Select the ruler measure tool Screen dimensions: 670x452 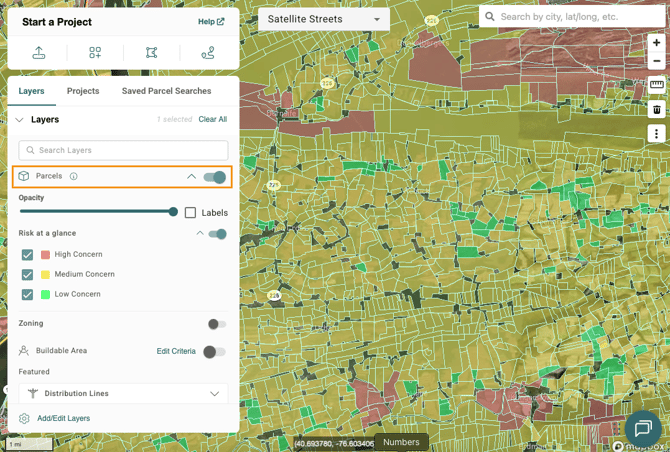point(657,85)
